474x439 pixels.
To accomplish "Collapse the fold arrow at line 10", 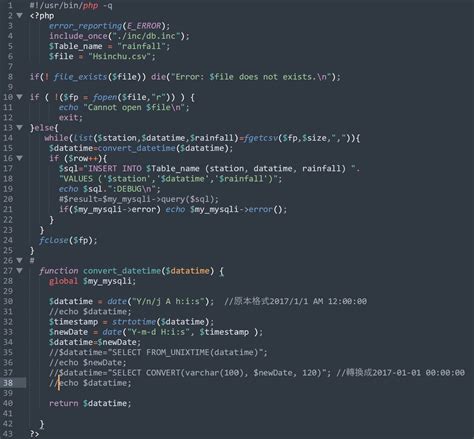I will [x=20, y=97].
